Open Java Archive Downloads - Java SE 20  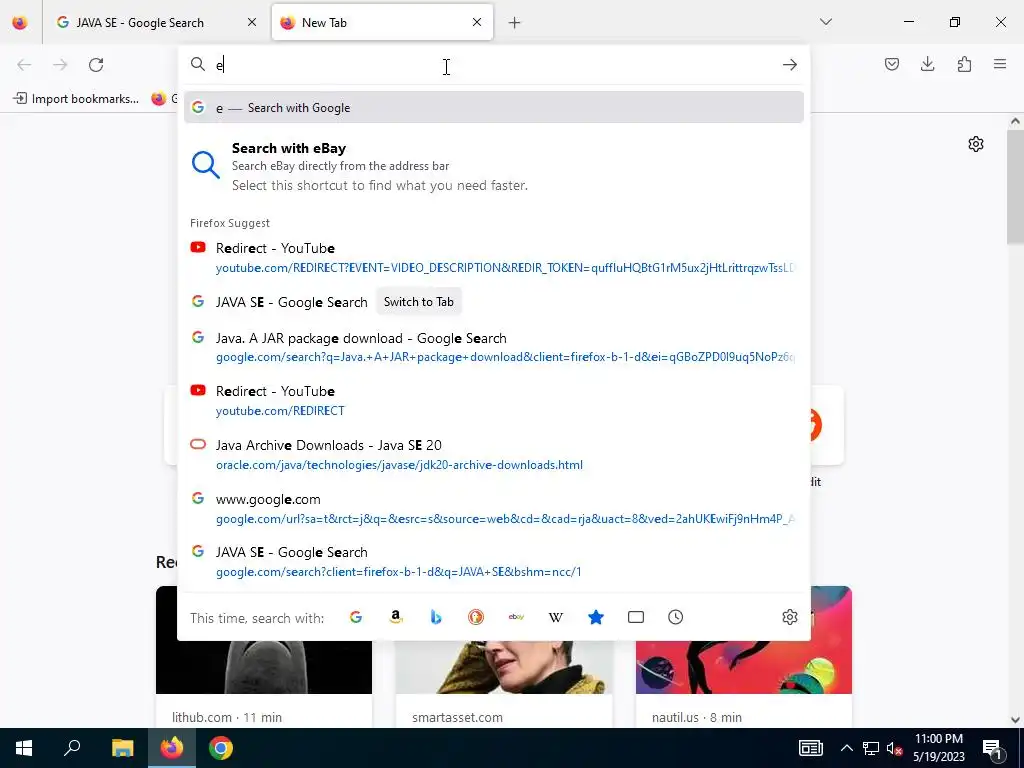494,455
